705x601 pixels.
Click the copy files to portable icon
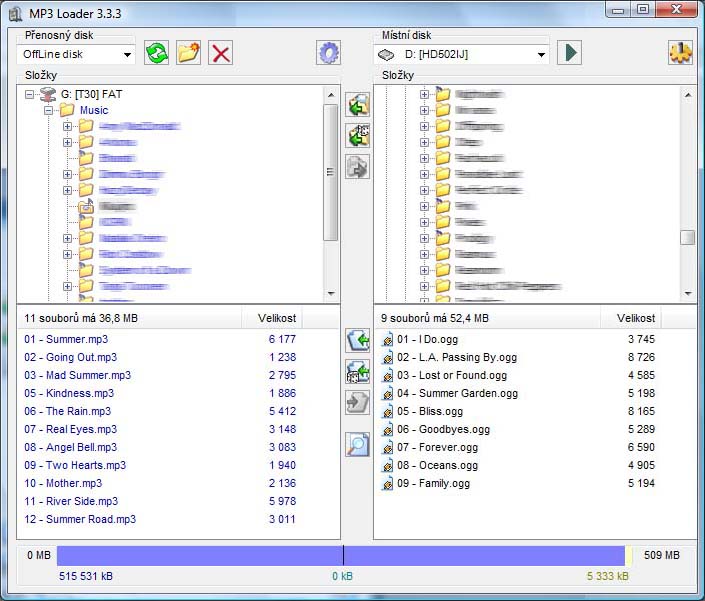pyautogui.click(x=358, y=341)
